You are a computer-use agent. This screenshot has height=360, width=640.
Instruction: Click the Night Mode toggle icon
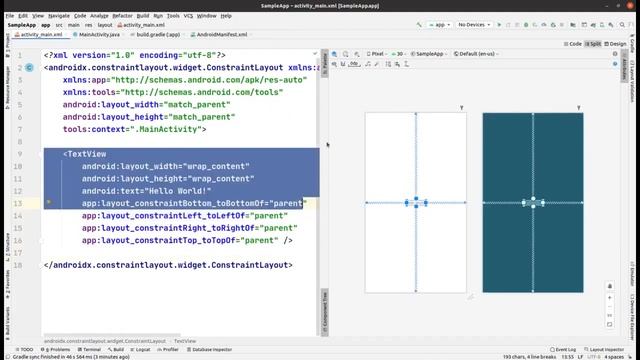point(357,54)
